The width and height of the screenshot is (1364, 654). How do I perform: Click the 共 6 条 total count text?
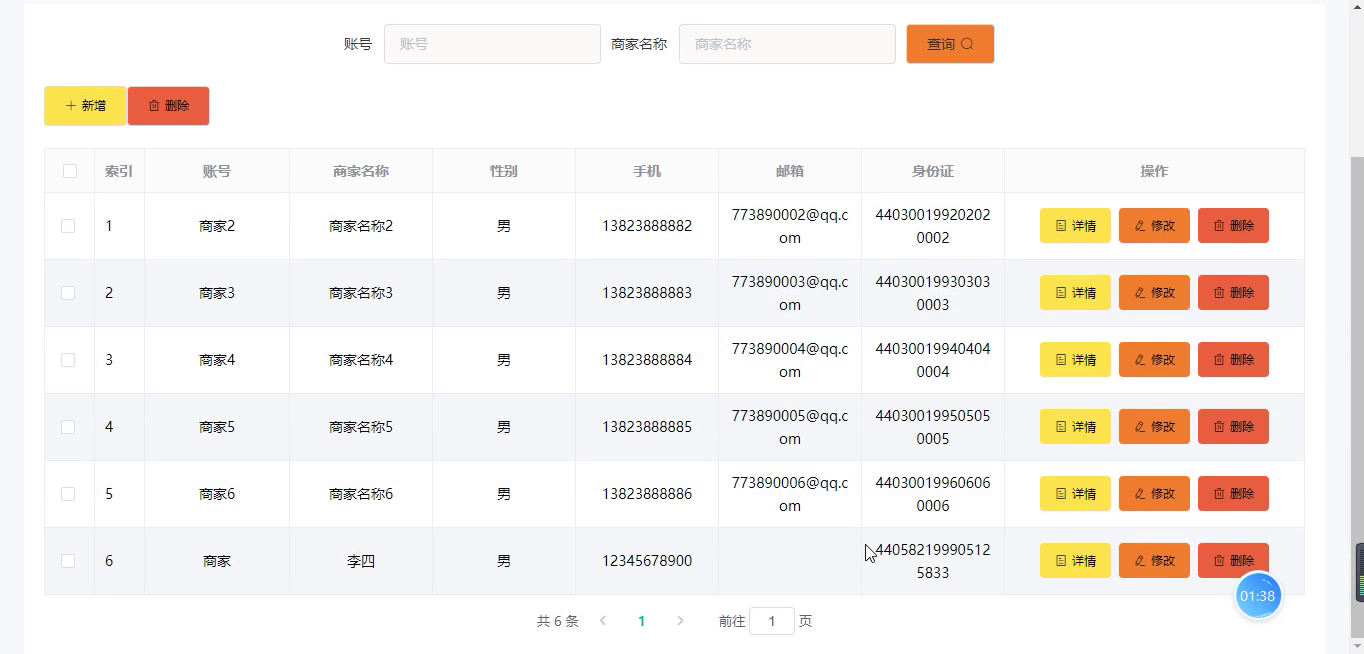click(557, 621)
